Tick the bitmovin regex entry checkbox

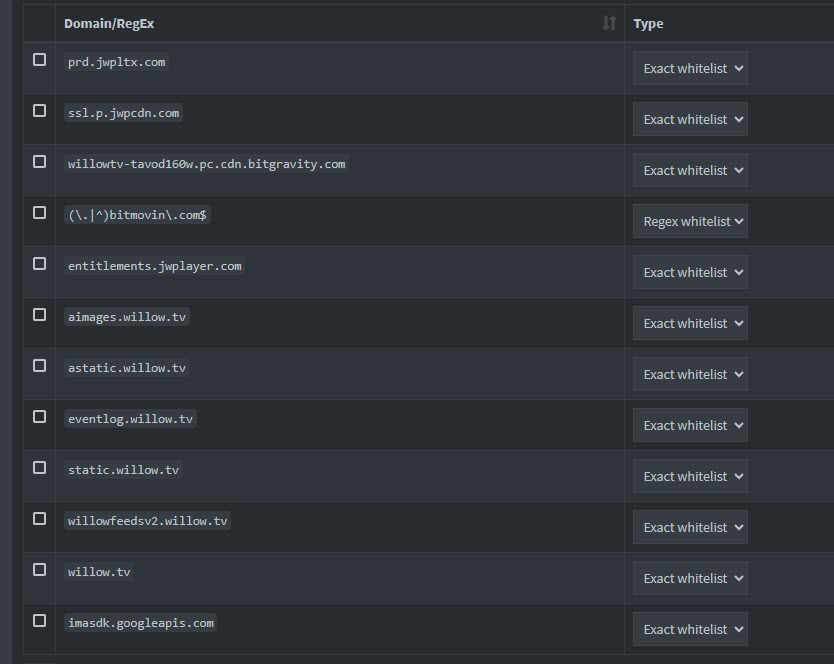click(x=39, y=213)
